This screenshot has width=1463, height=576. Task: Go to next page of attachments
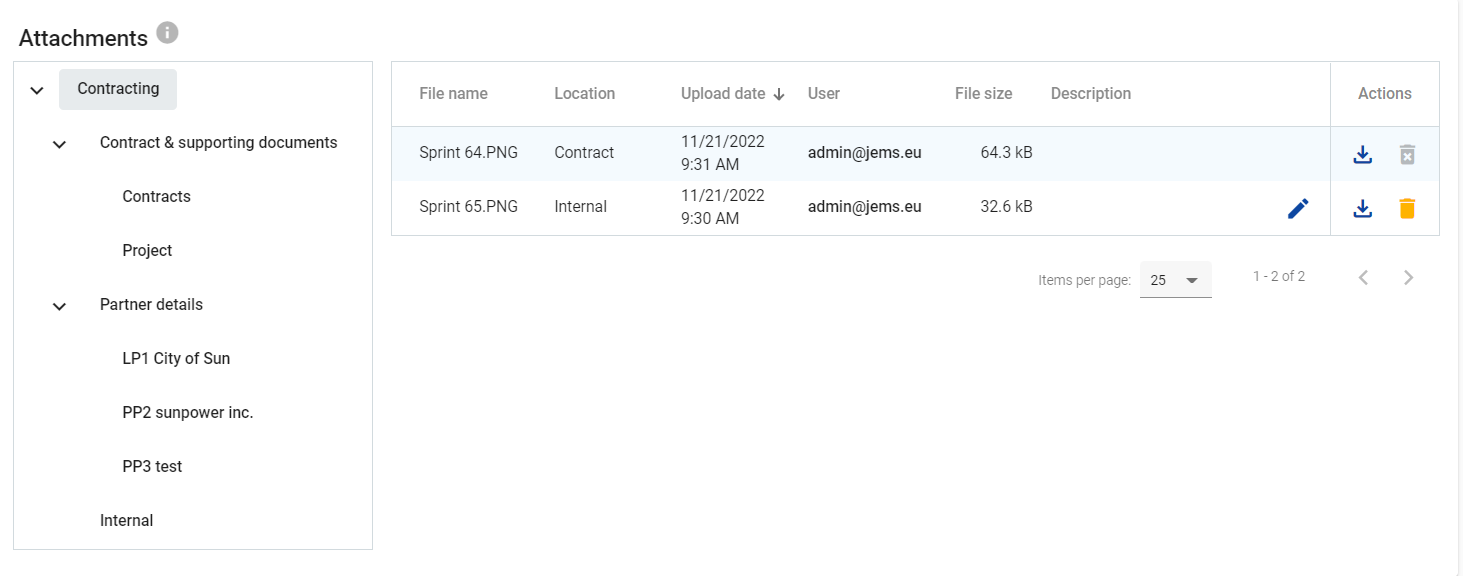(x=1409, y=278)
